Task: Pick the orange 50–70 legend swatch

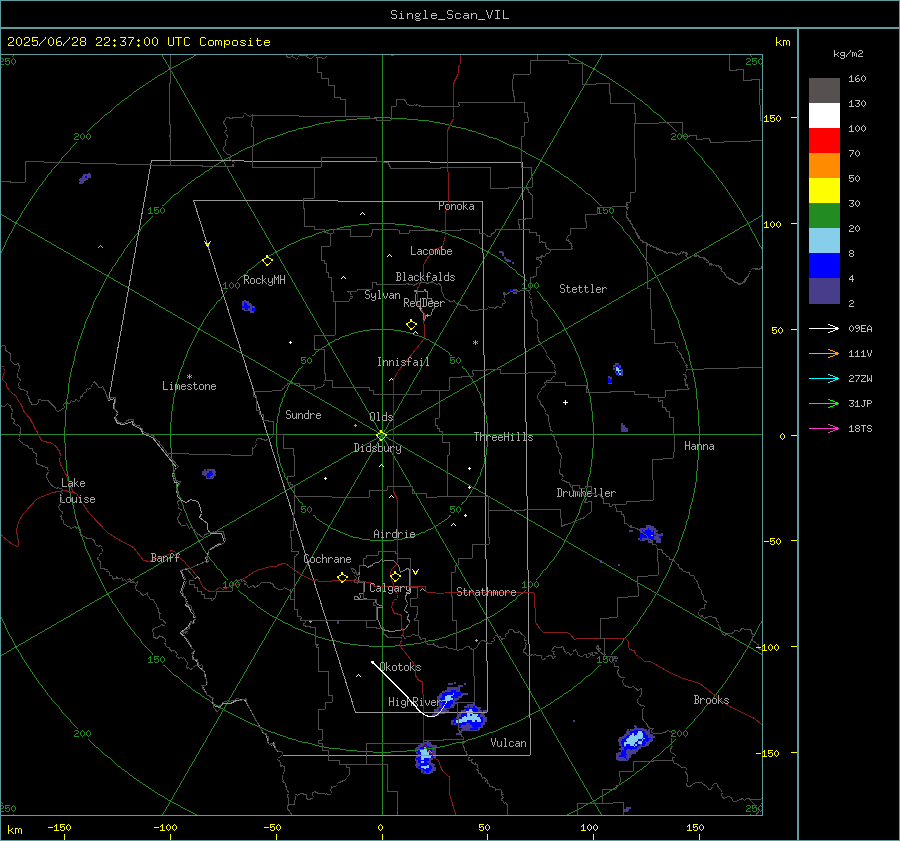Action: (x=824, y=166)
